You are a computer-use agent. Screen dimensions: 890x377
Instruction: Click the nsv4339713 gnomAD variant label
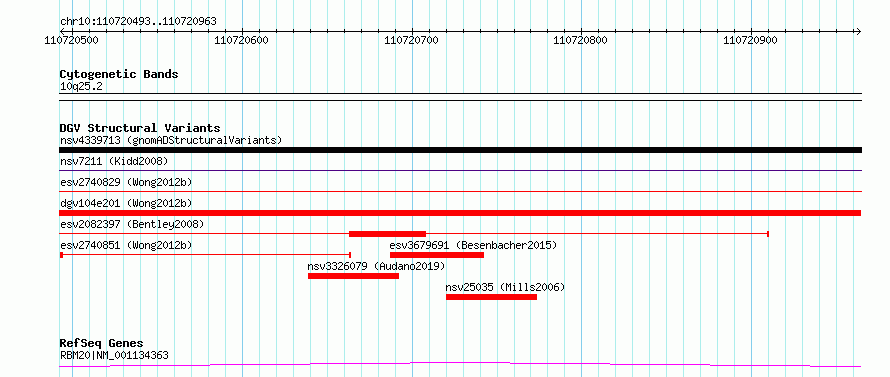(171, 140)
